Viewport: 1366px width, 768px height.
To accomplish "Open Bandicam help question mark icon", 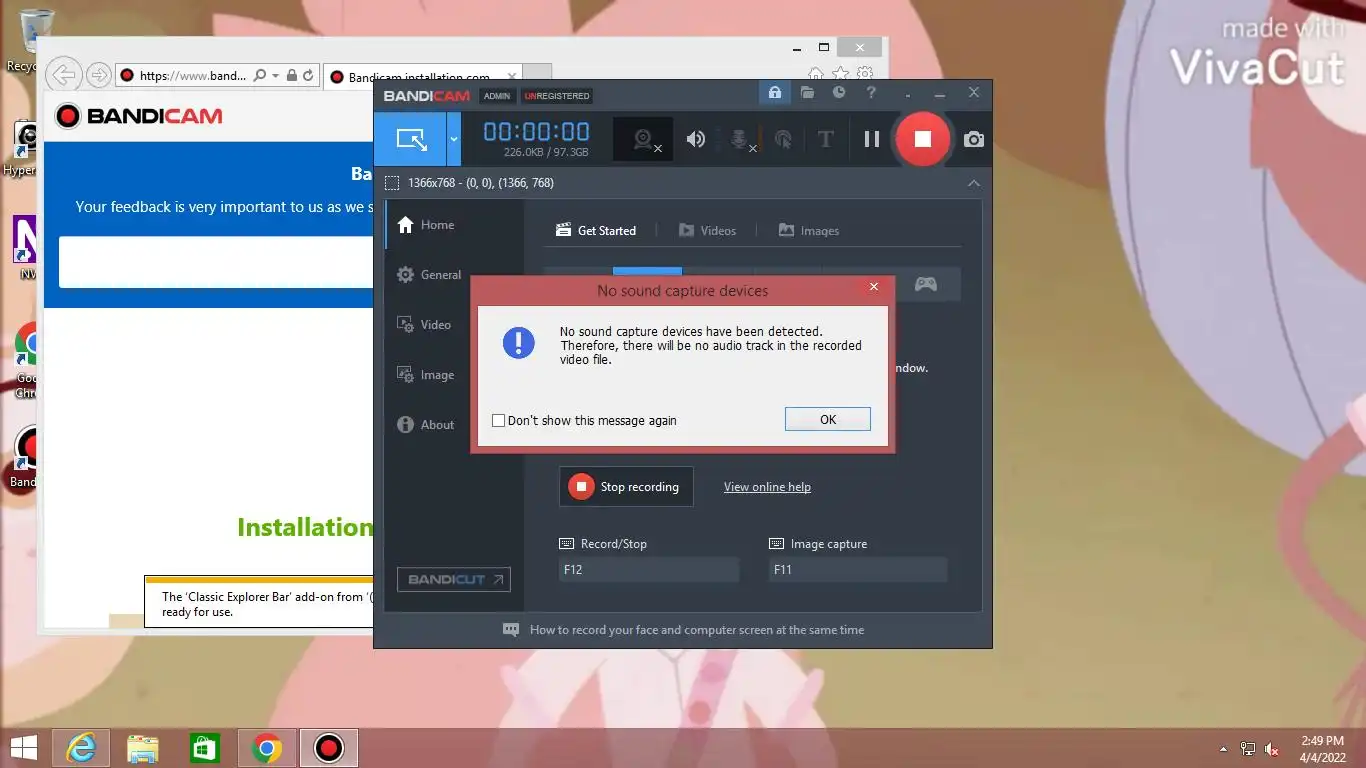I will coord(871,93).
